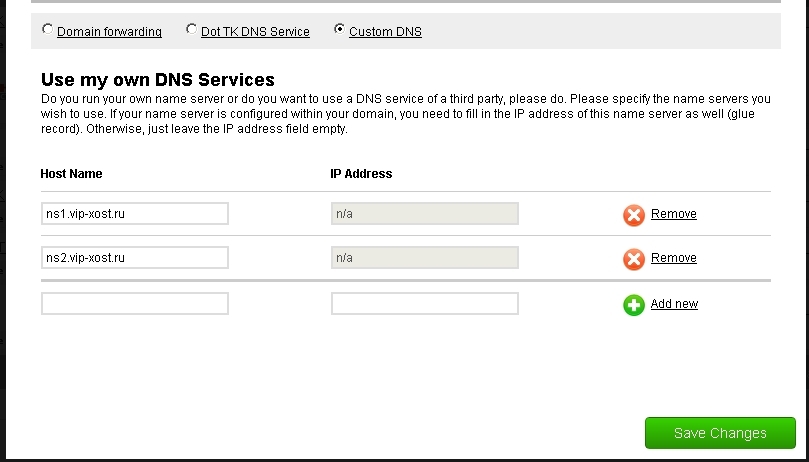Click the Remove link for ns1.vip-xost.ru

tap(673, 214)
